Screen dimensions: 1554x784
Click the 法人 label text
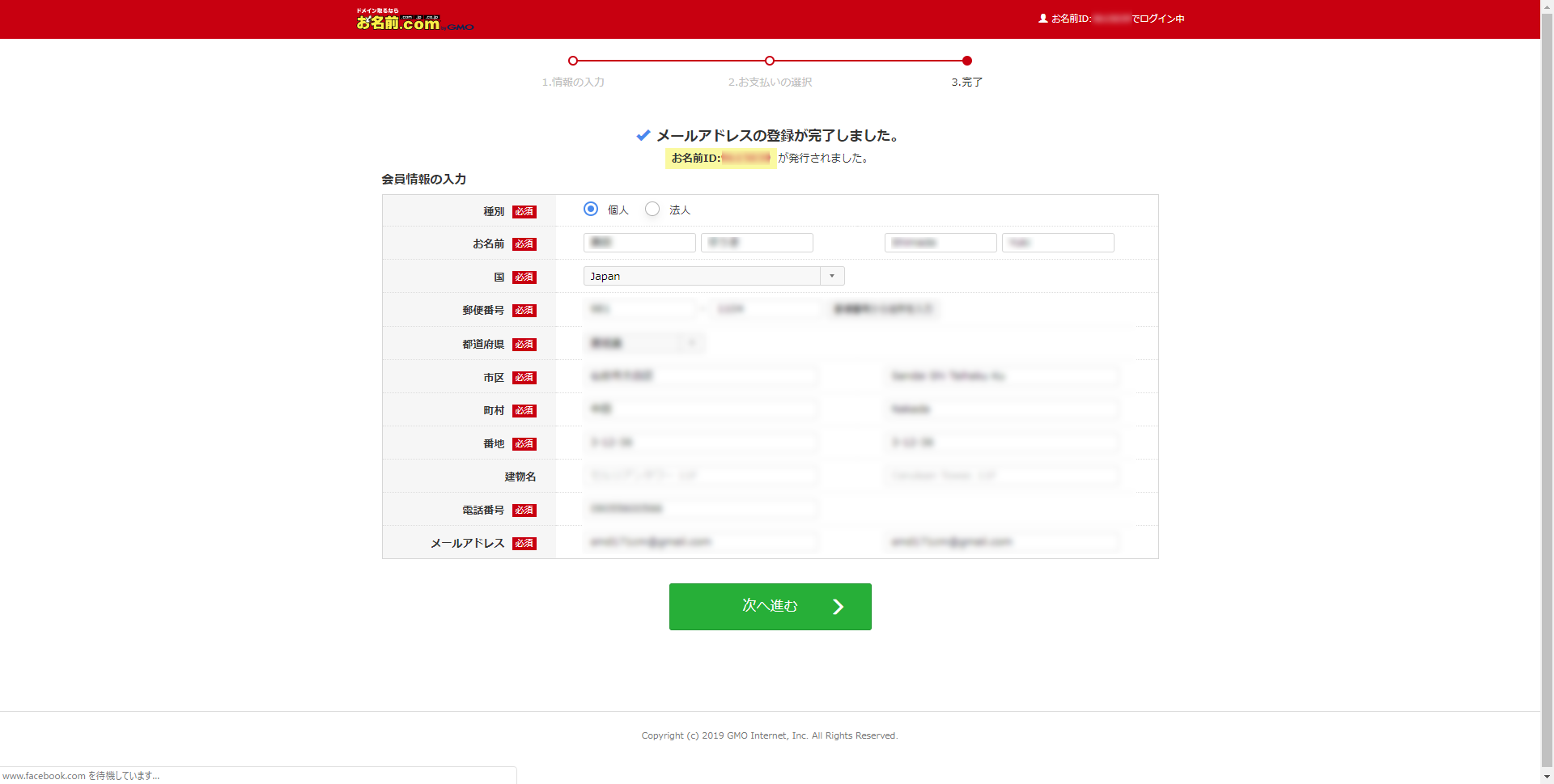(680, 210)
